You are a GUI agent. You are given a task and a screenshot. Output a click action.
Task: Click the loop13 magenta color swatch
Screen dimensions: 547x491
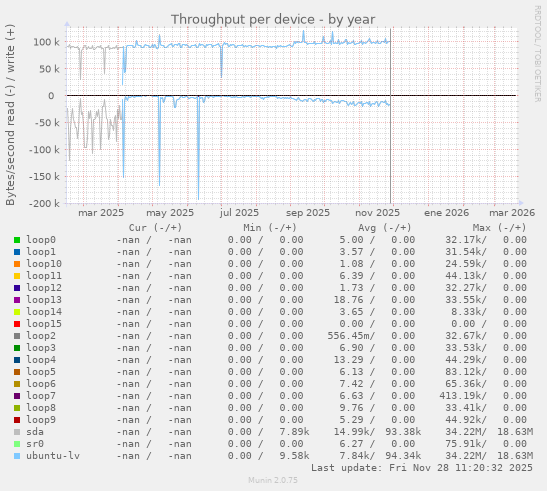pos(17,300)
